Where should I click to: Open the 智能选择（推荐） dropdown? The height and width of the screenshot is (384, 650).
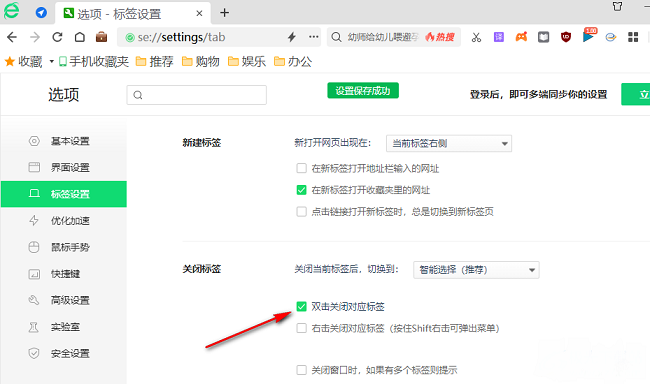[x=476, y=270]
